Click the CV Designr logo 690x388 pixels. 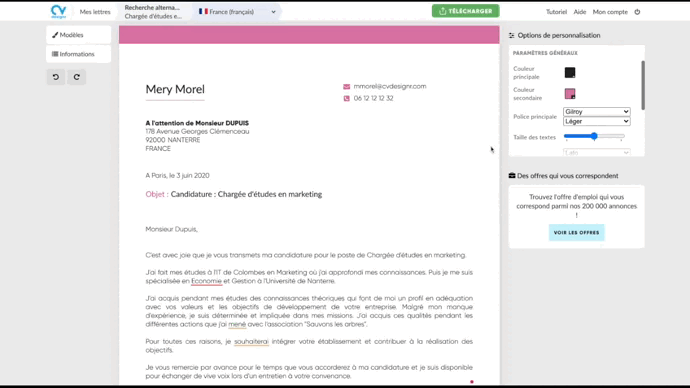[x=59, y=11]
